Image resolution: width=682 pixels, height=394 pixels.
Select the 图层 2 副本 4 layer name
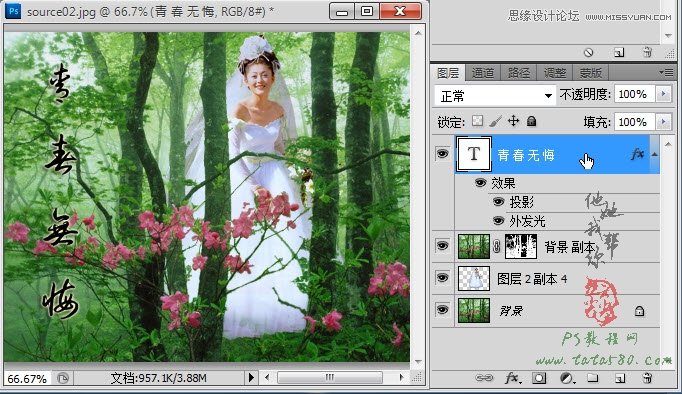tap(532, 279)
